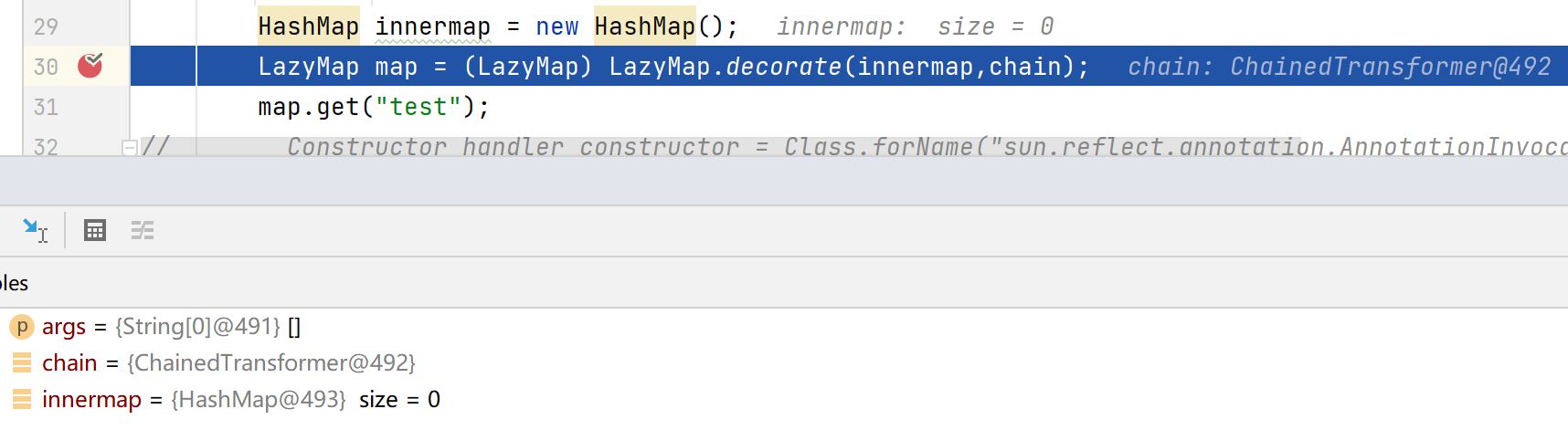Click the Variables panel header tab
This screenshot has height=430, width=1568.
[15, 283]
